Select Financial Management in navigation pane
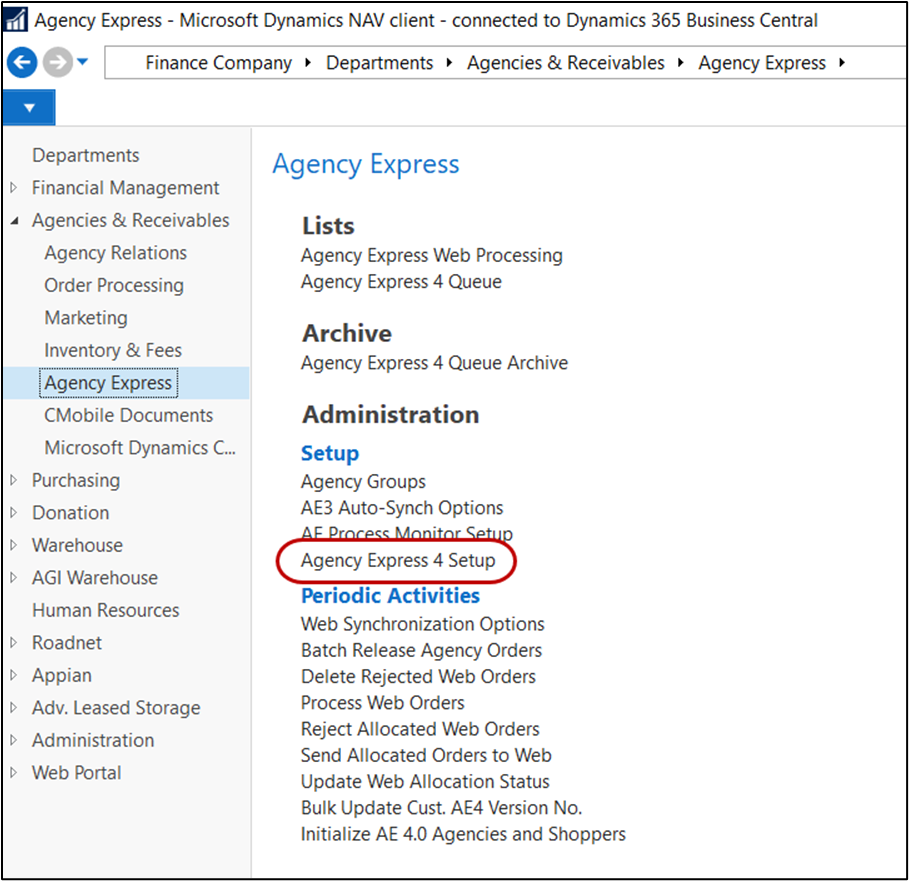The image size is (909, 881). click(x=125, y=188)
